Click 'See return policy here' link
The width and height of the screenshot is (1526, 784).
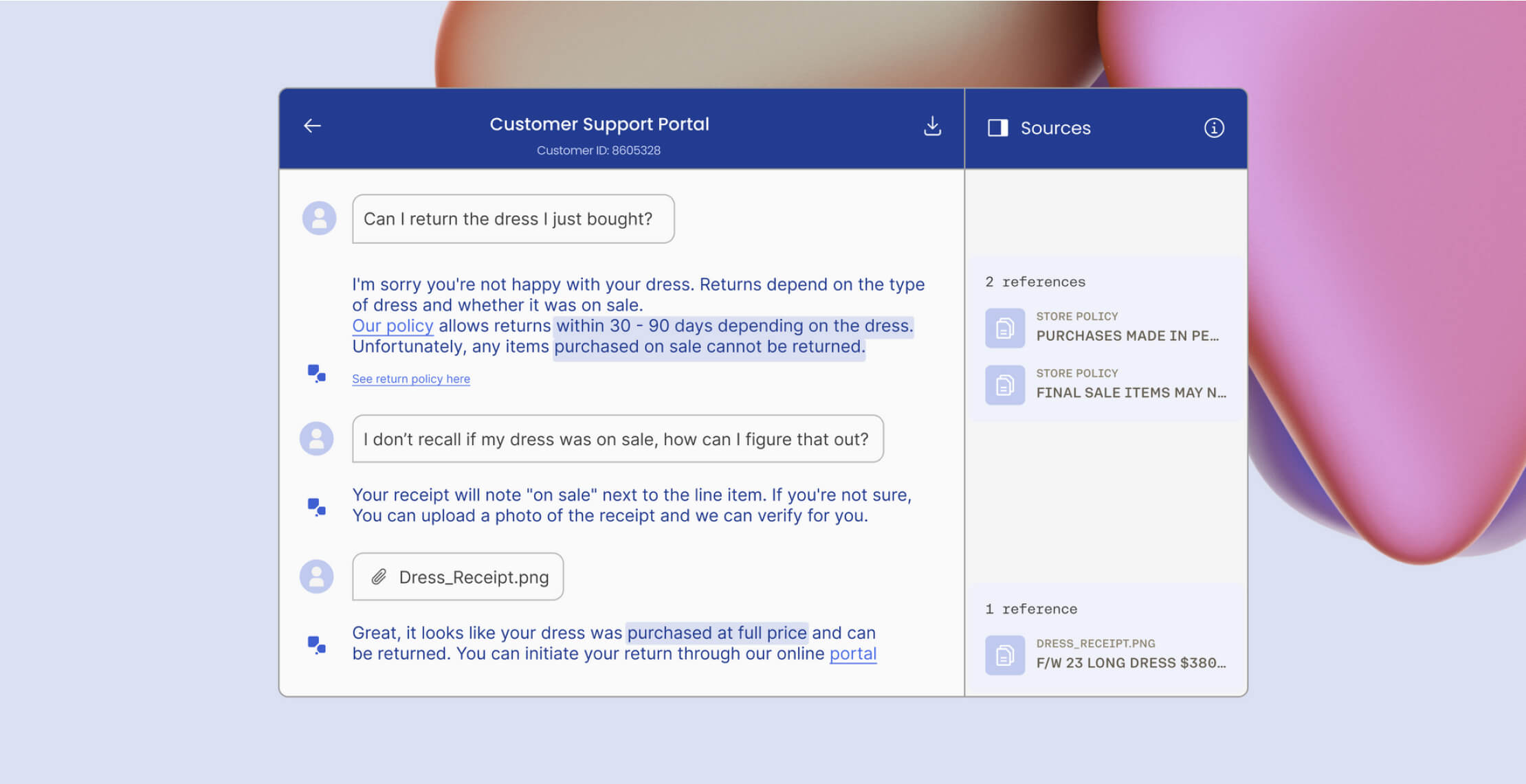pyautogui.click(x=410, y=379)
